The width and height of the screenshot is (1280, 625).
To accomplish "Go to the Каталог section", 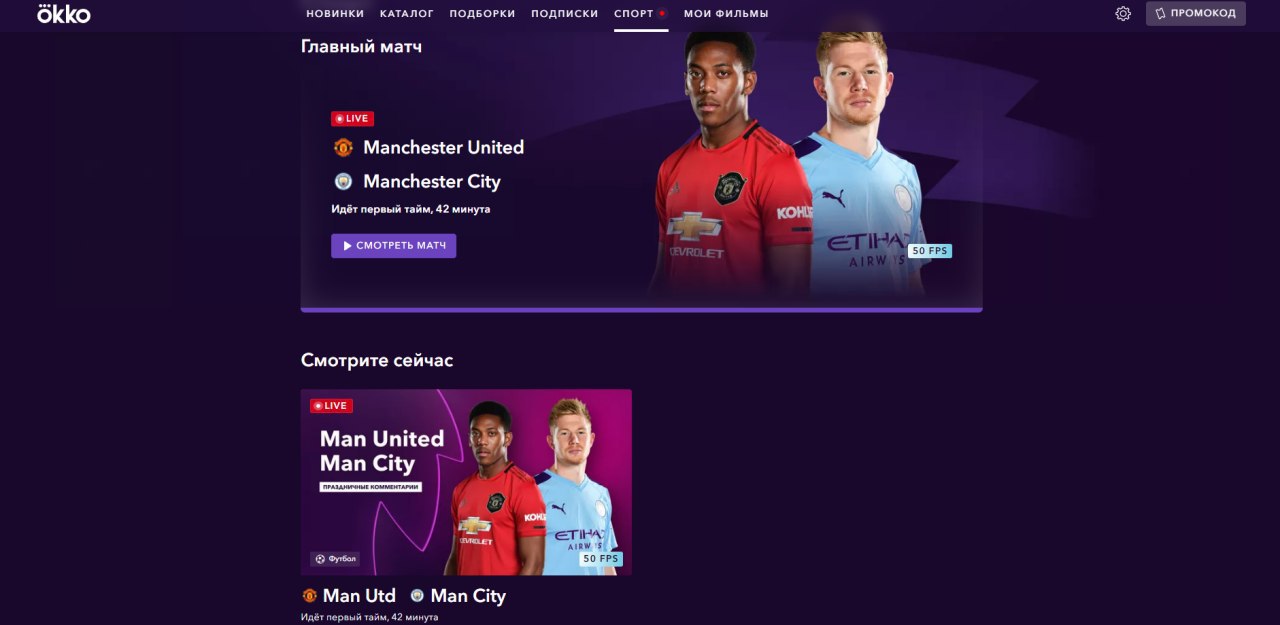I will pos(407,14).
